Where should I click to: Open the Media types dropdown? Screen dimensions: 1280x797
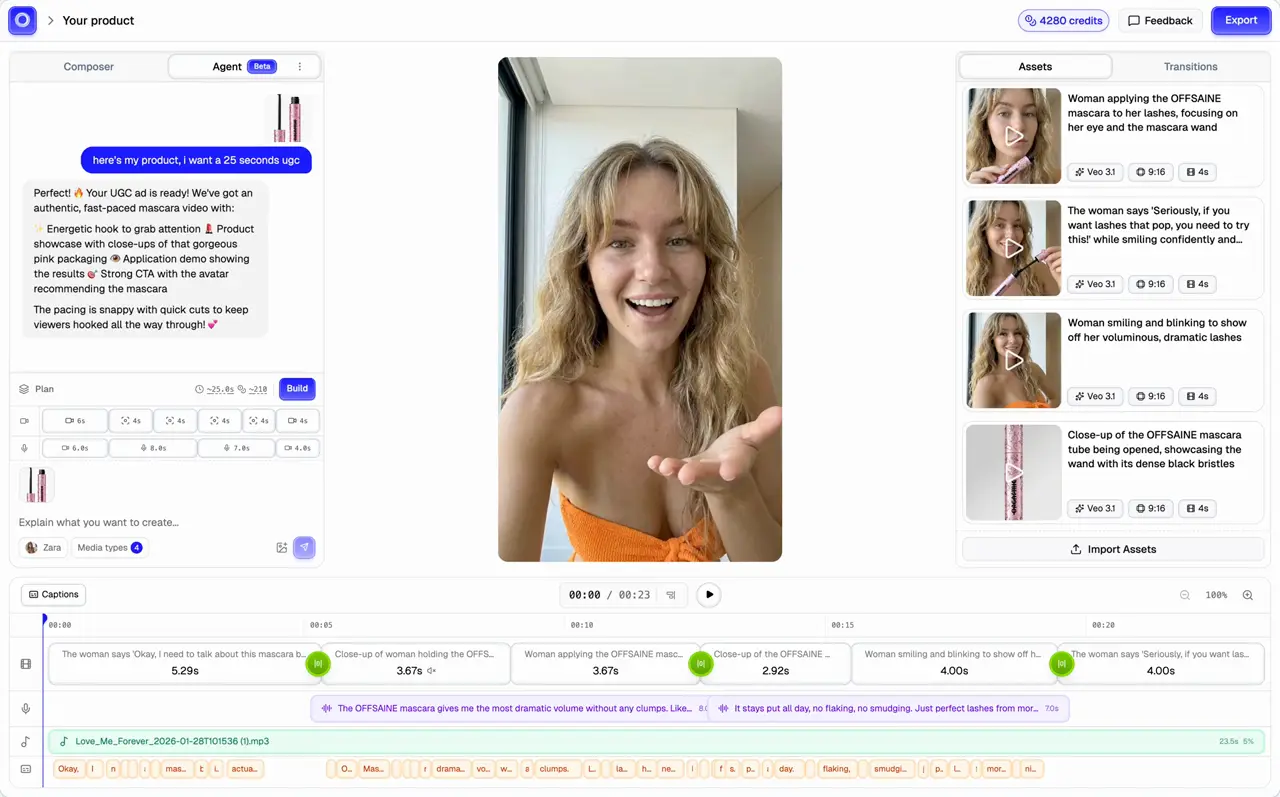110,547
